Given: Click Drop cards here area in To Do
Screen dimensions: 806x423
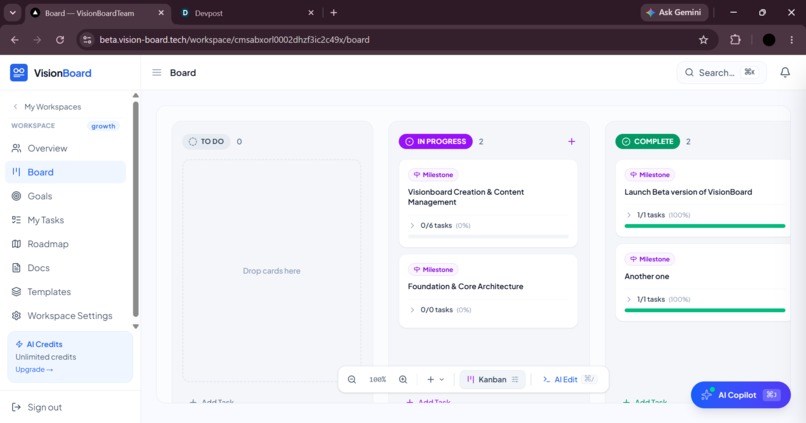Looking at the screenshot, I should (271, 271).
